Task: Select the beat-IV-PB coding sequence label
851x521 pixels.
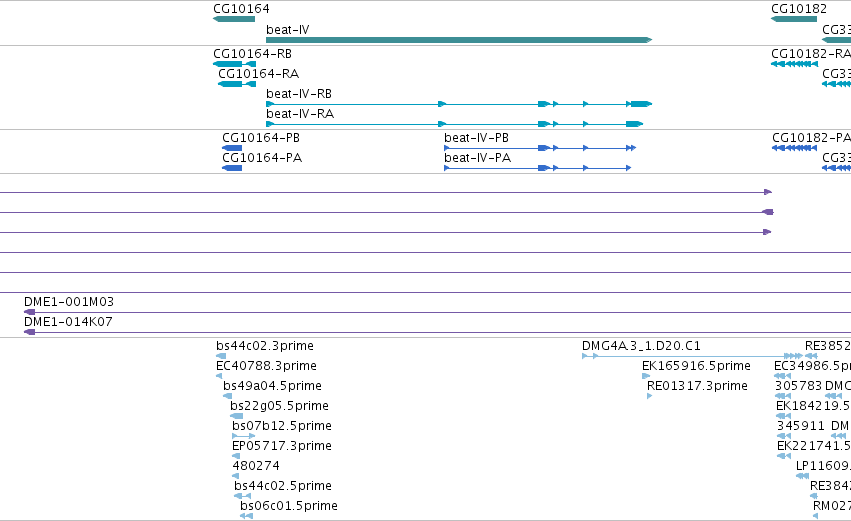Action: coord(476,138)
